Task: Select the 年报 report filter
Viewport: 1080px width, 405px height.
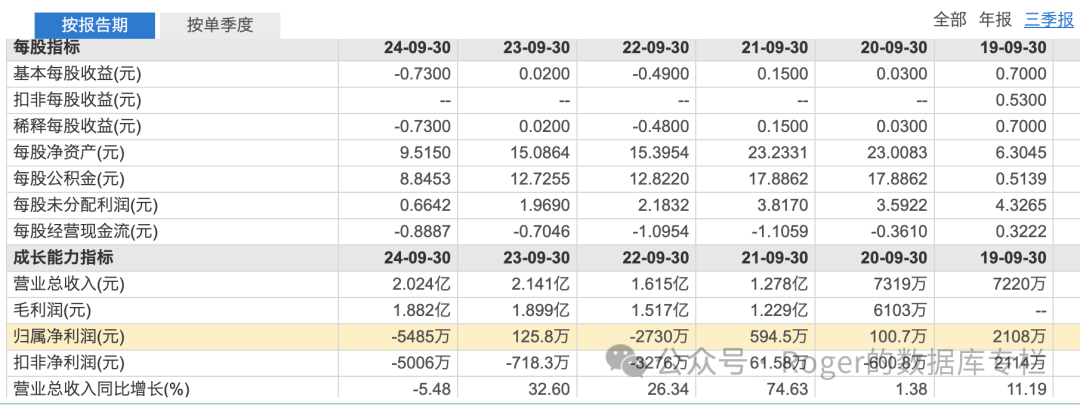Action: click(x=995, y=19)
